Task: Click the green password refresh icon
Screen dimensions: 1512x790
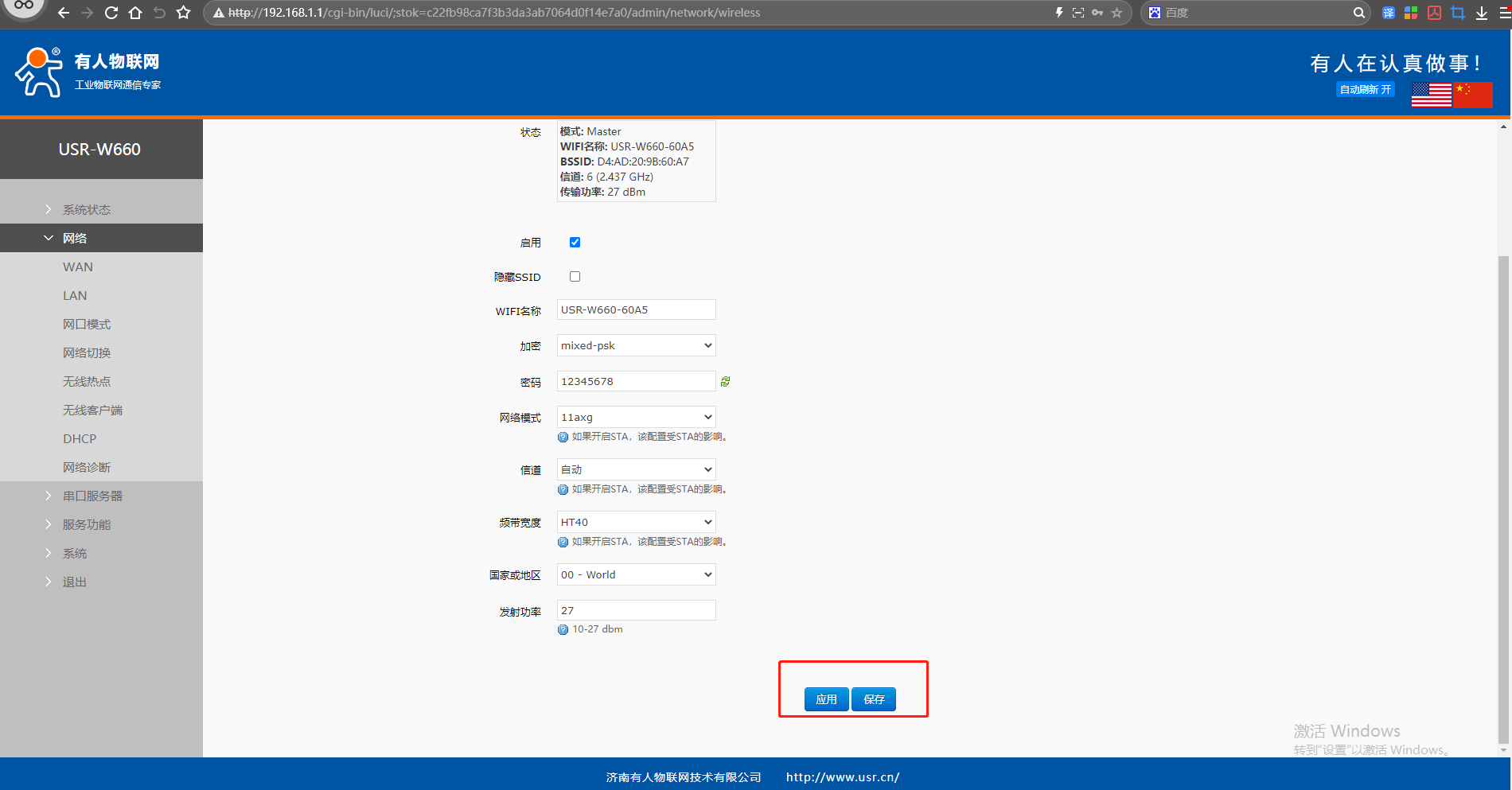Action: point(725,382)
